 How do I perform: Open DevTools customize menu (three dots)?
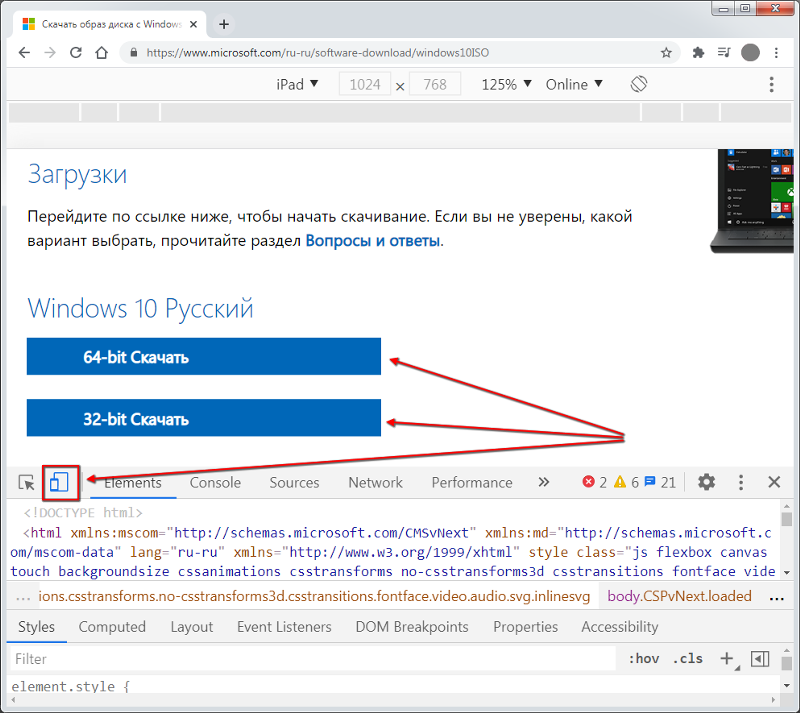741,482
